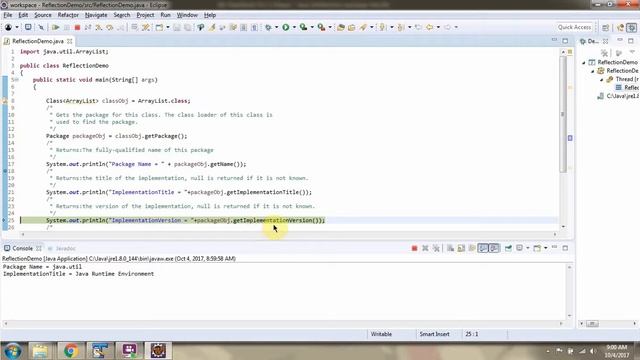
Task: Switch to the Debug perspective icon
Action: [x=631, y=27]
